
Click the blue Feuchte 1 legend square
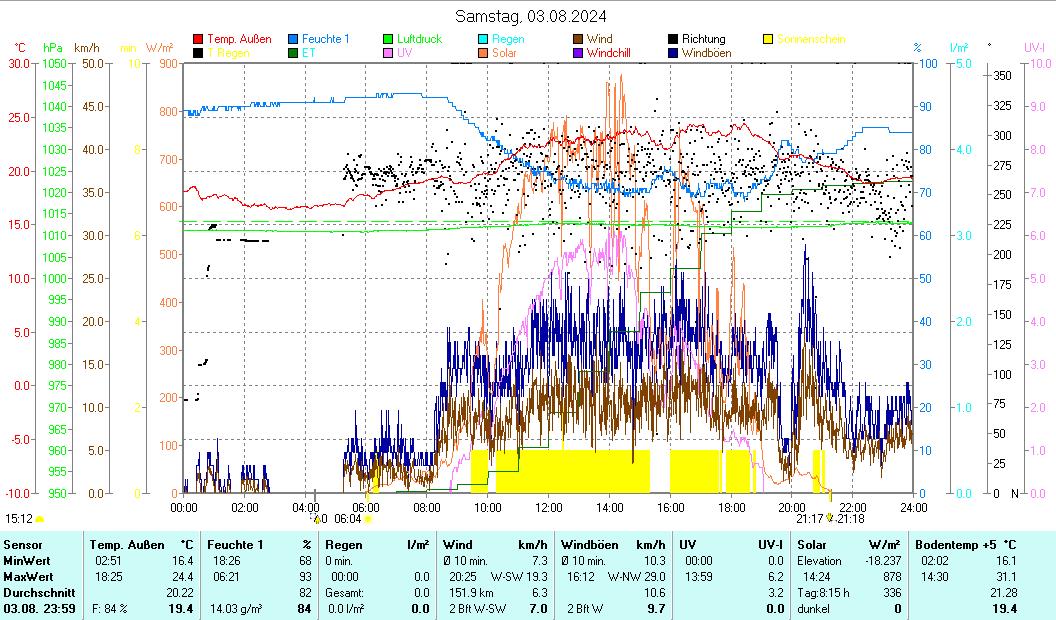tap(293, 39)
